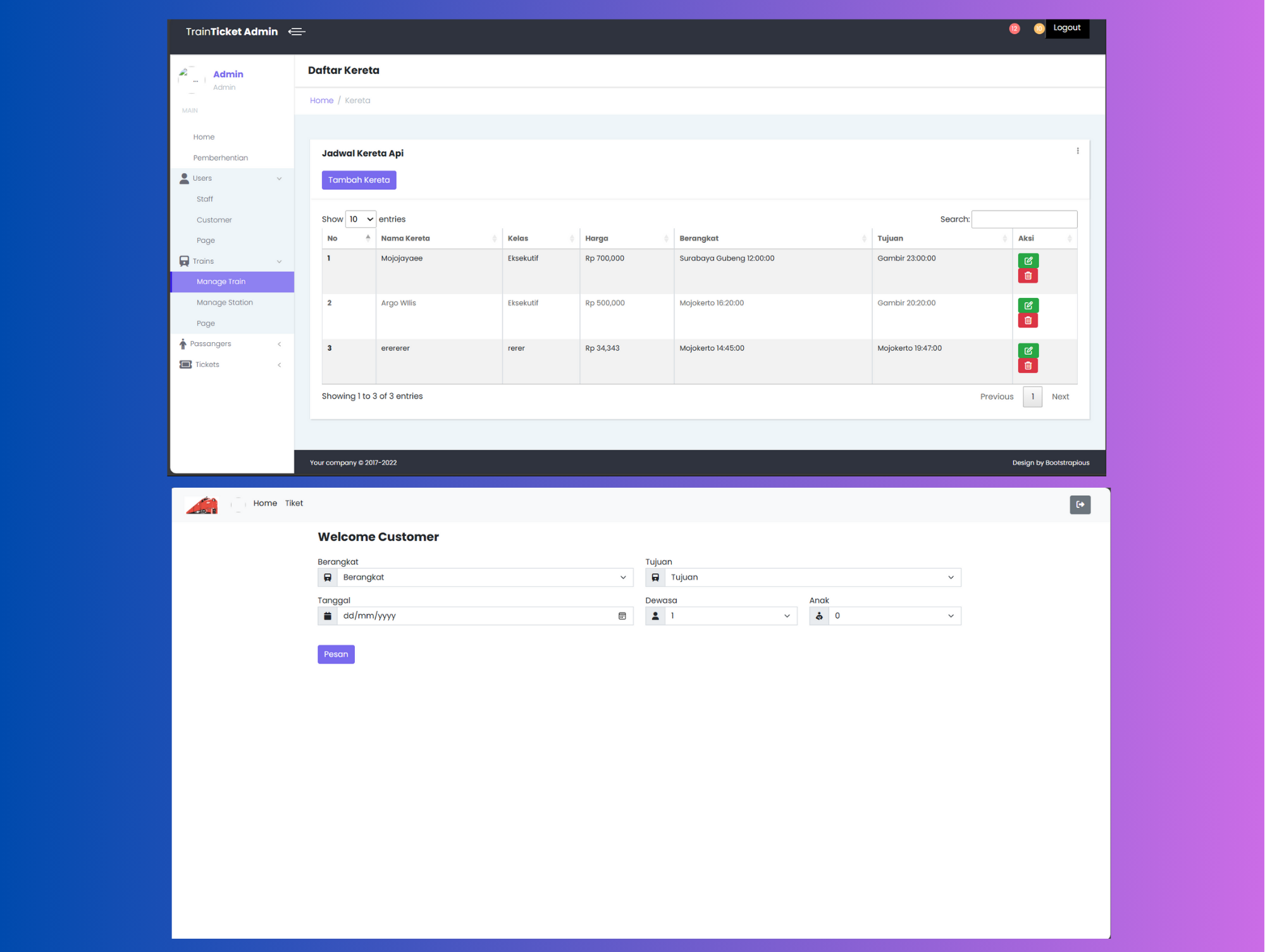Image resolution: width=1265 pixels, height=952 pixels.
Task: Delete the Argo Wilis train row
Action: (1028, 321)
